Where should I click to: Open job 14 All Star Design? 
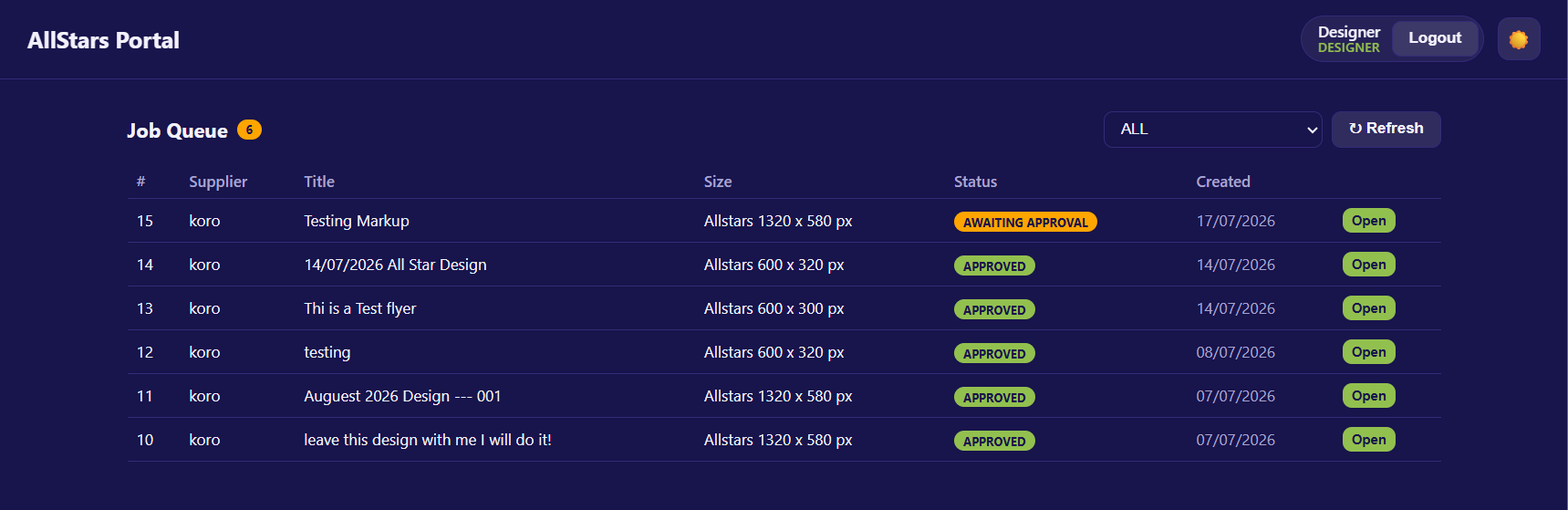pyautogui.click(x=1369, y=265)
